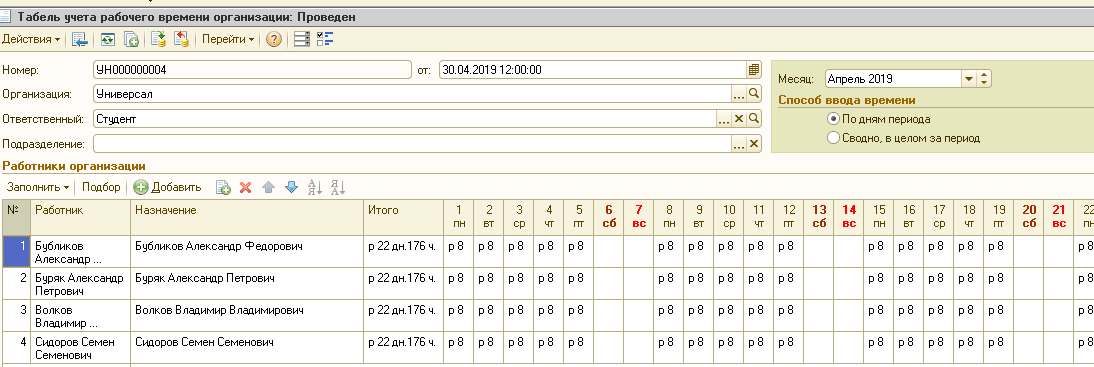
Task: Open help with the question mark icon
Action: 274,40
